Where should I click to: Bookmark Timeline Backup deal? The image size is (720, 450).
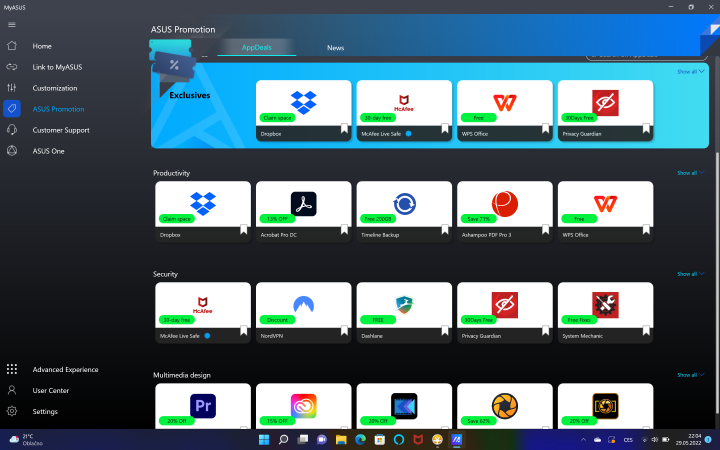444,230
